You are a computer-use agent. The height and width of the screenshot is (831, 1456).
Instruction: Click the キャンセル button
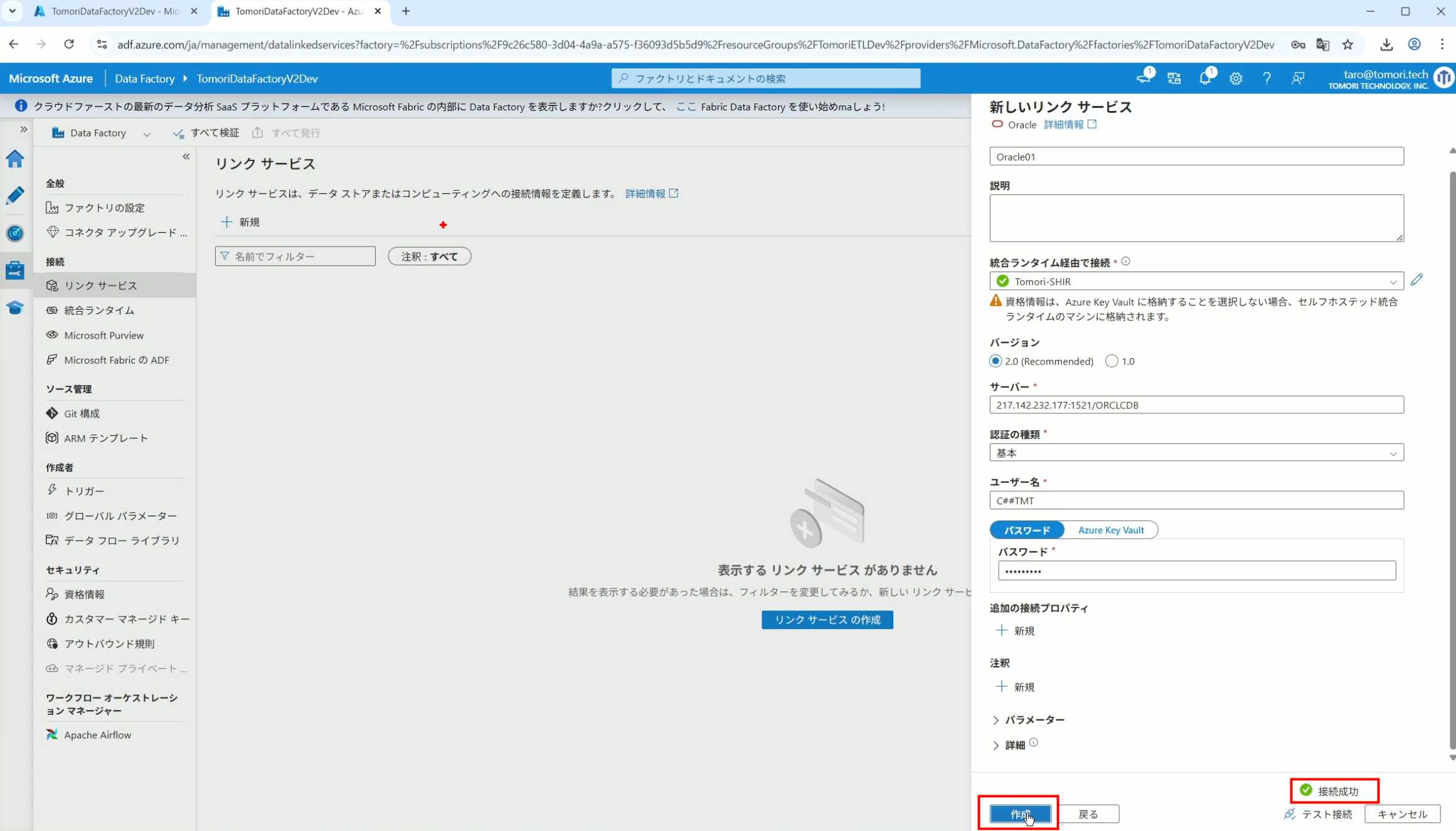1402,814
